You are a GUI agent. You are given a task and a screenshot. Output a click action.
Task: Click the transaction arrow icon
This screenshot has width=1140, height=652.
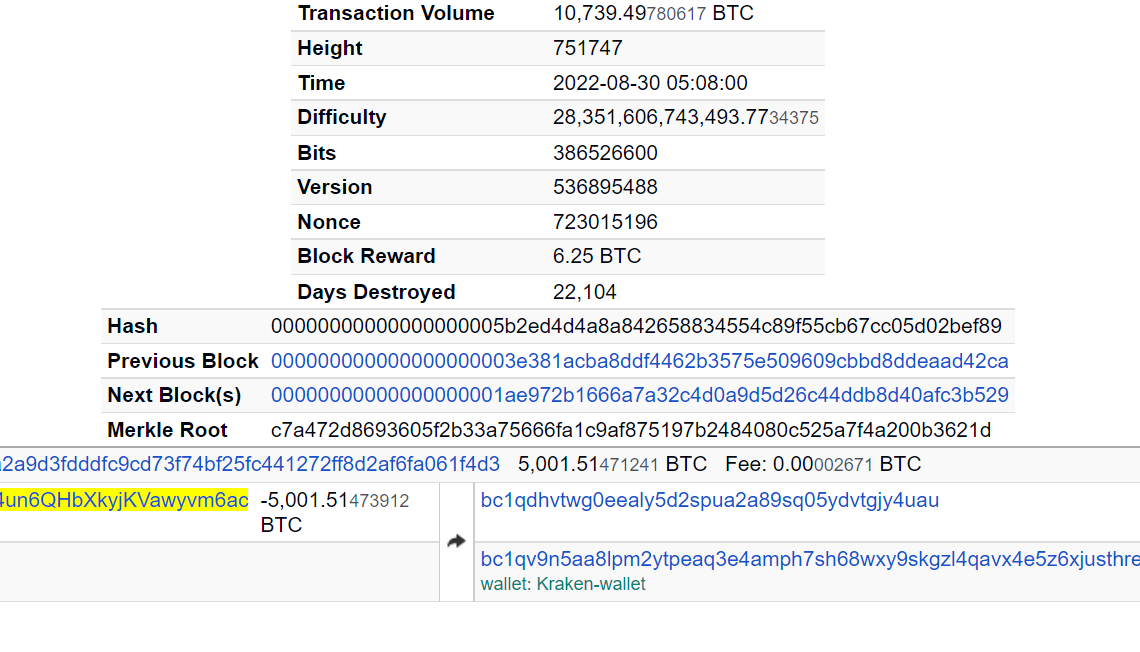(456, 541)
